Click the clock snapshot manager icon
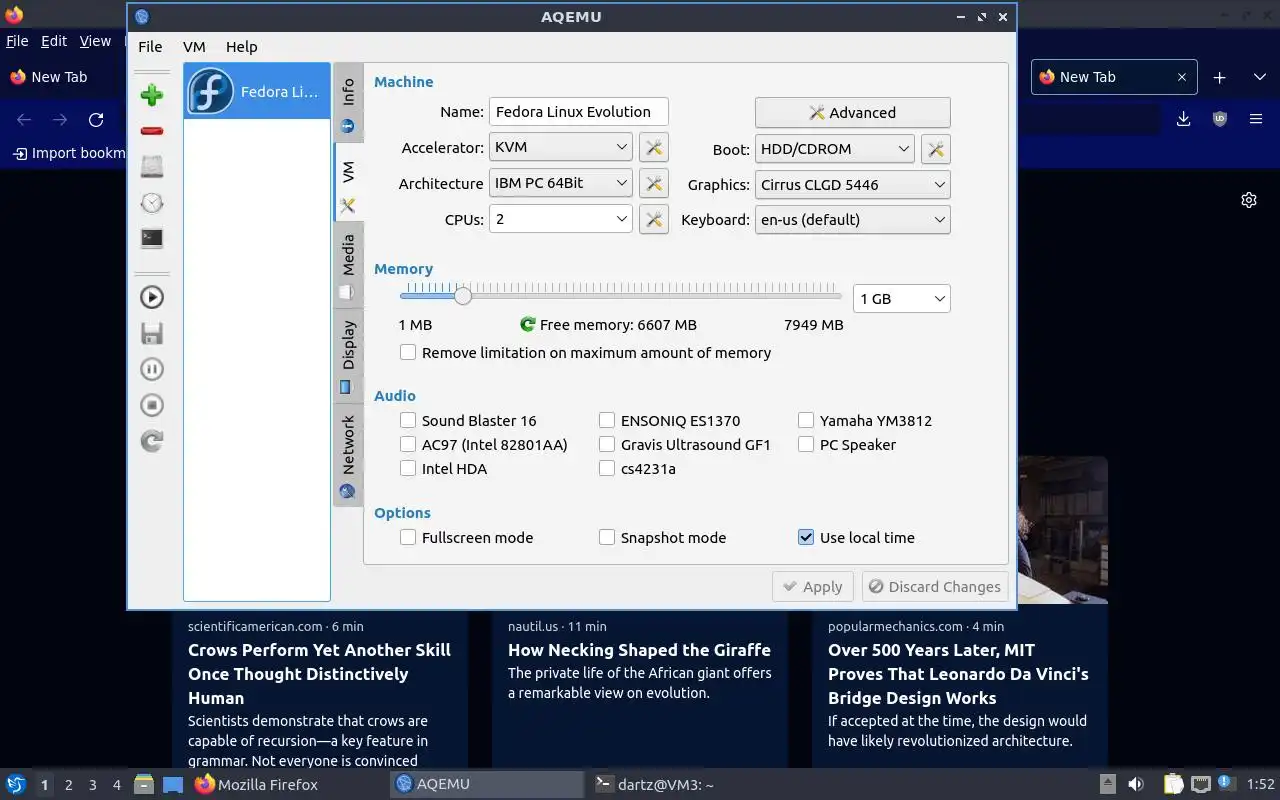Image resolution: width=1280 pixels, height=800 pixels. (152, 202)
